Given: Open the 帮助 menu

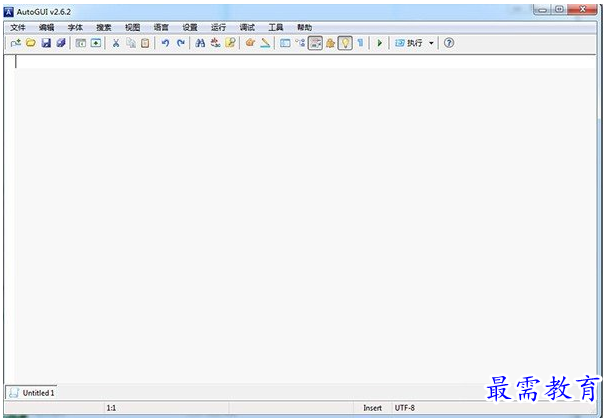Looking at the screenshot, I should tap(304, 27).
